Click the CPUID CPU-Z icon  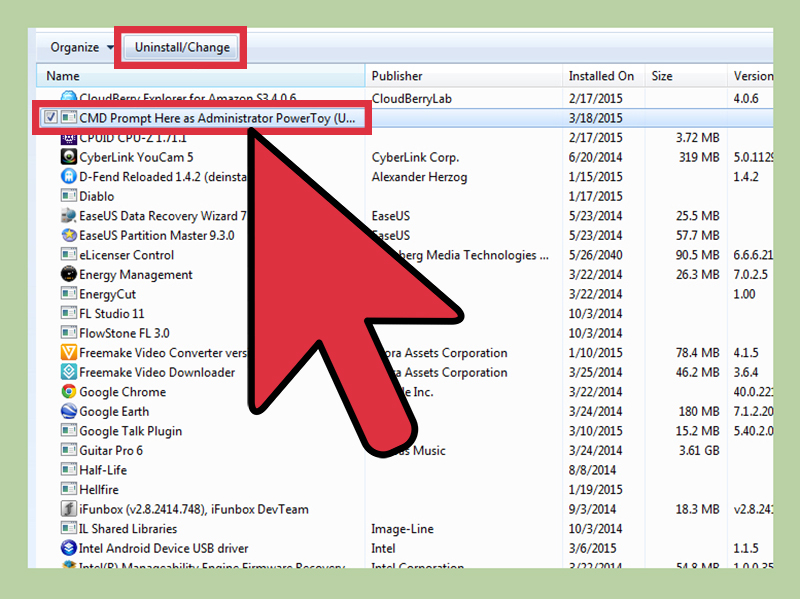[x=68, y=139]
